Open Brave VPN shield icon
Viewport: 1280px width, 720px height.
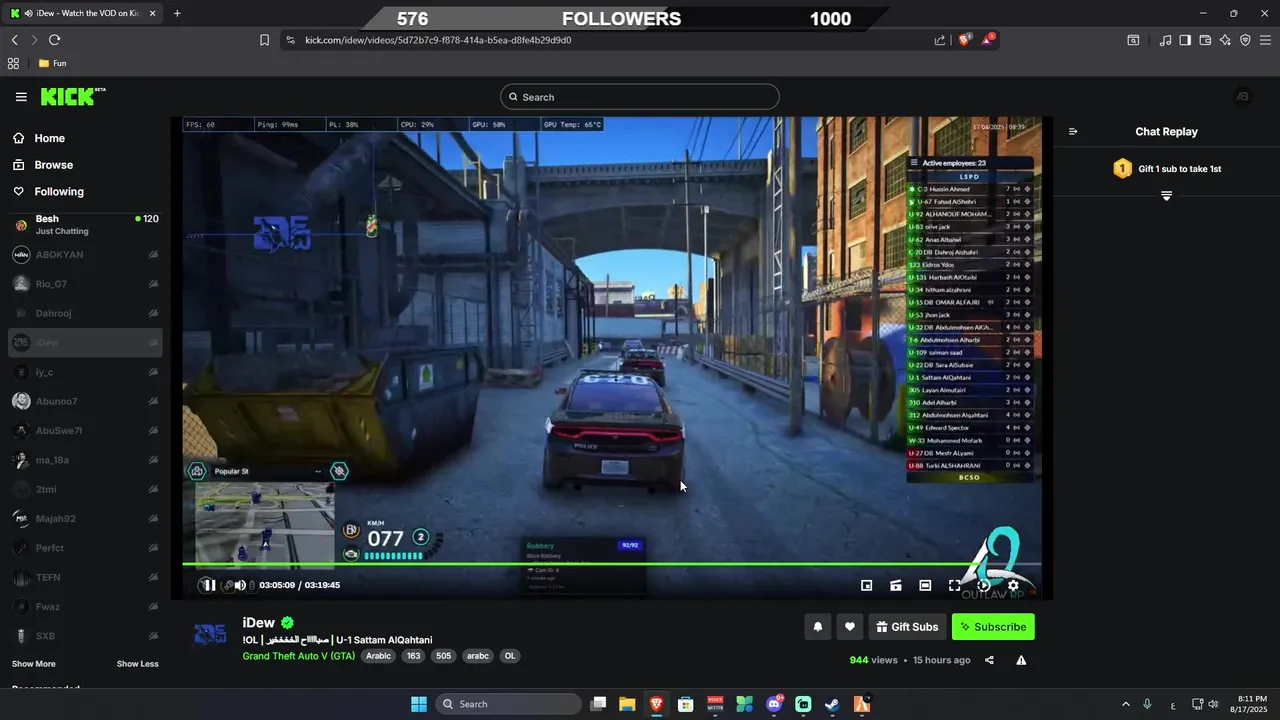1245,40
